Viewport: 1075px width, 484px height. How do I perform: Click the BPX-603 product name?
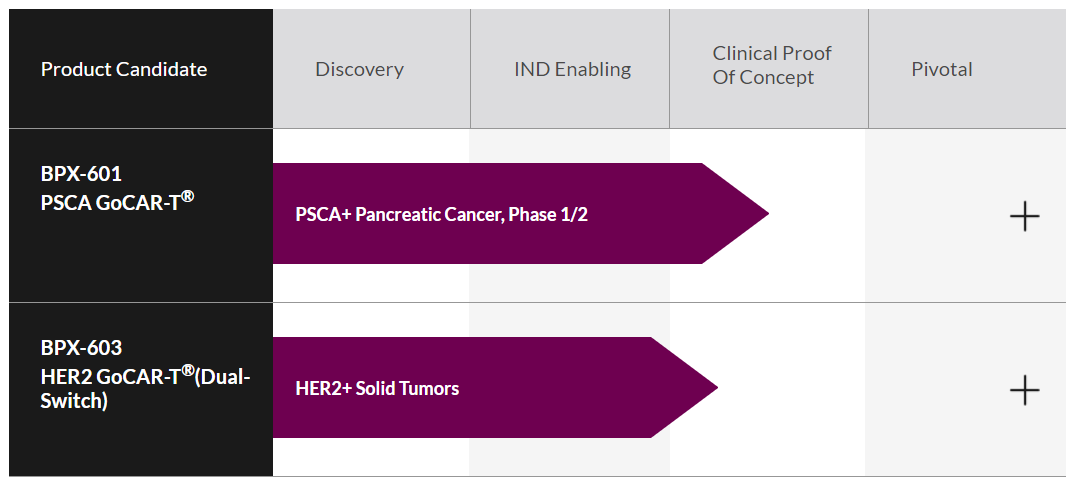81,348
